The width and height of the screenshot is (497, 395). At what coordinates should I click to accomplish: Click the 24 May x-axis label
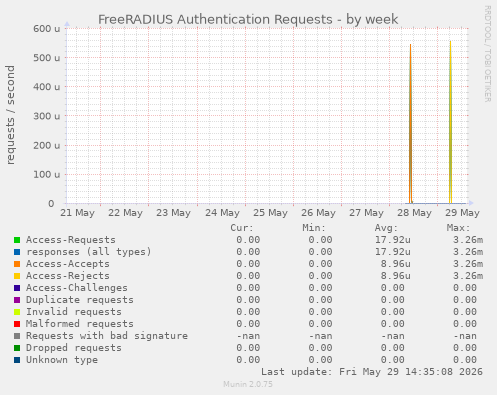point(222,213)
